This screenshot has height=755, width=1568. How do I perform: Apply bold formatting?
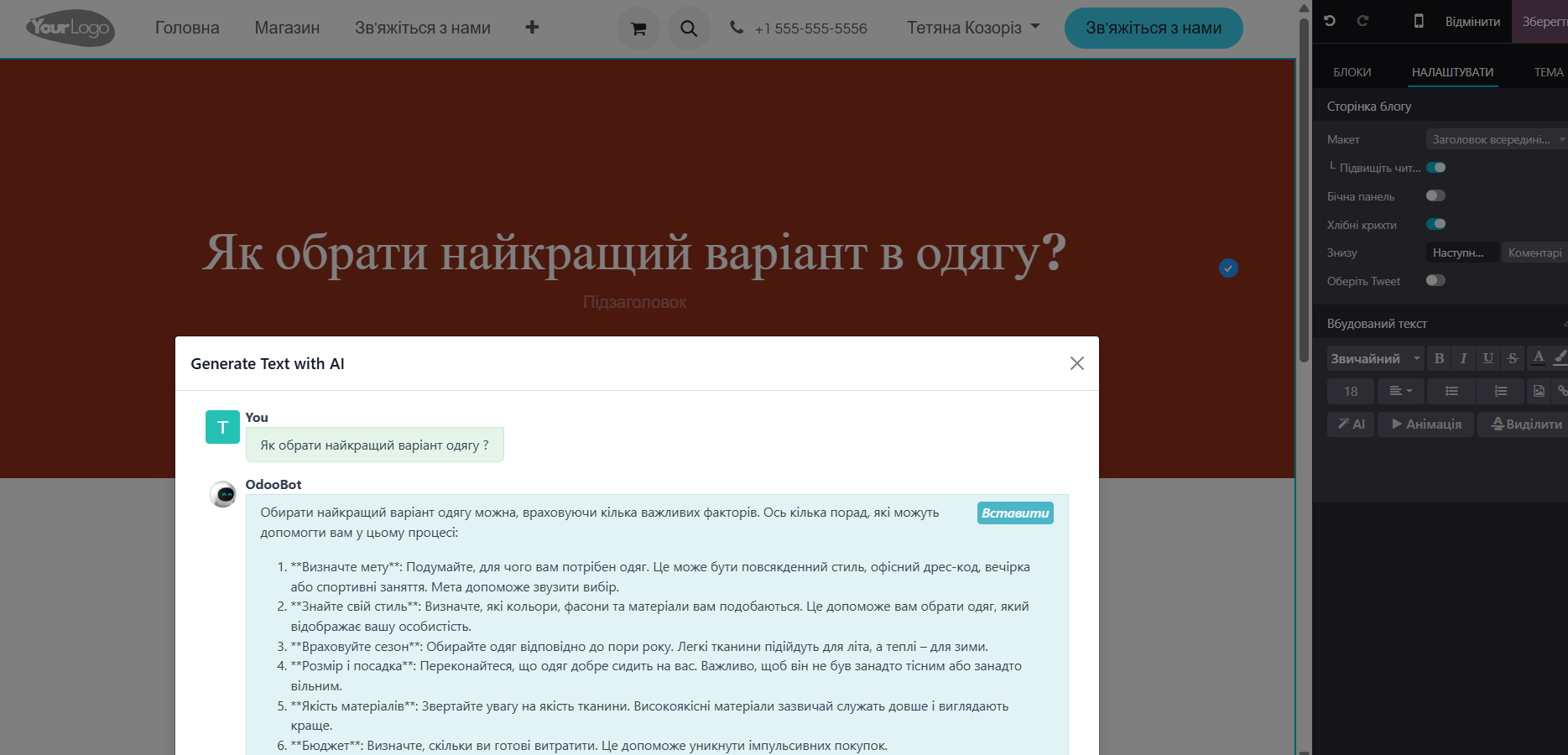pos(1439,358)
